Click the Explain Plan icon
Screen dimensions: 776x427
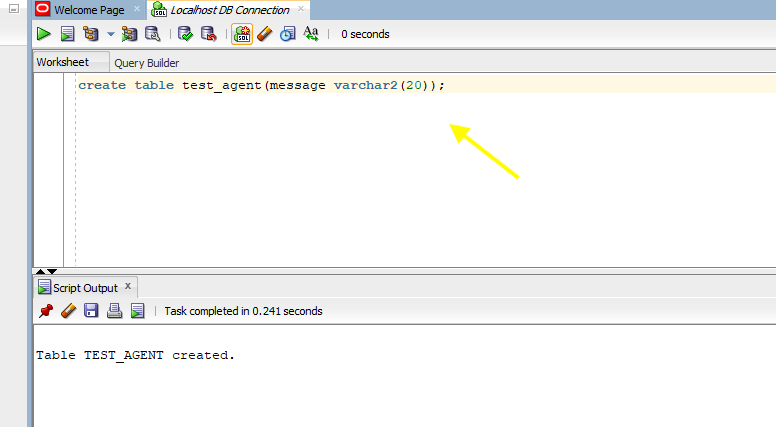point(91,34)
